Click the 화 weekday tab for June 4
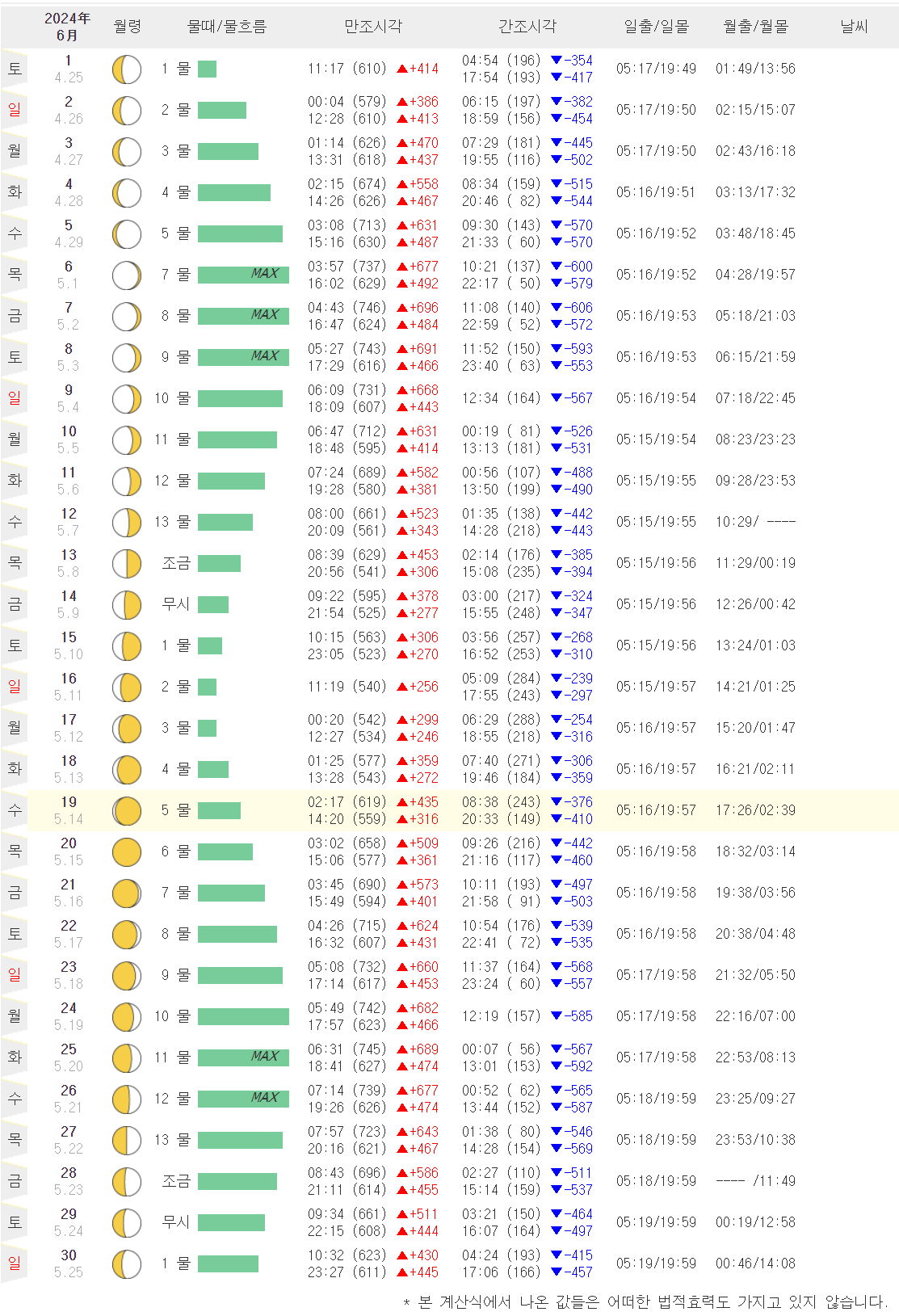 15,193
